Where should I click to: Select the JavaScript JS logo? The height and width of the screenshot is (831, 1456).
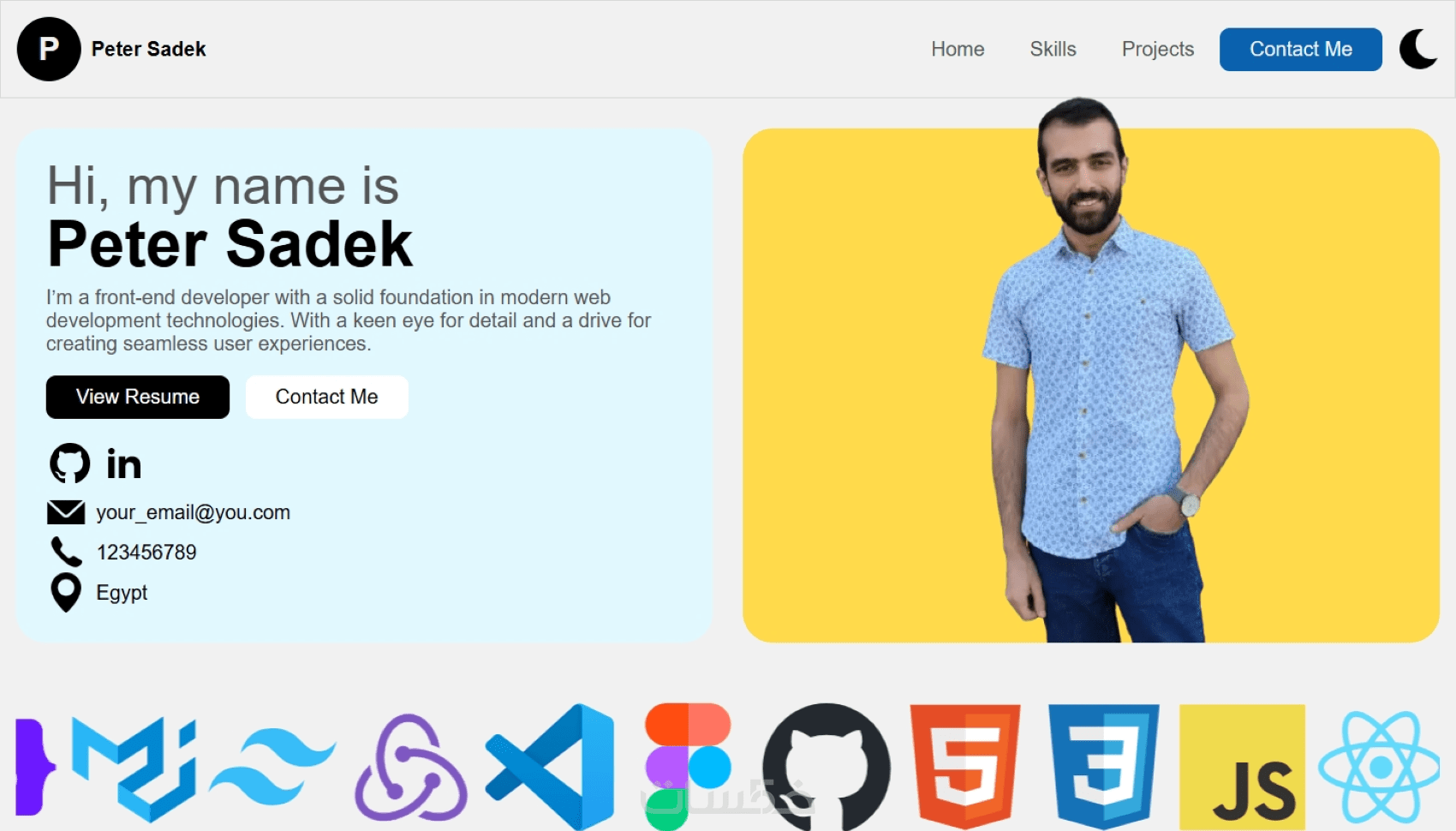coord(1243,768)
